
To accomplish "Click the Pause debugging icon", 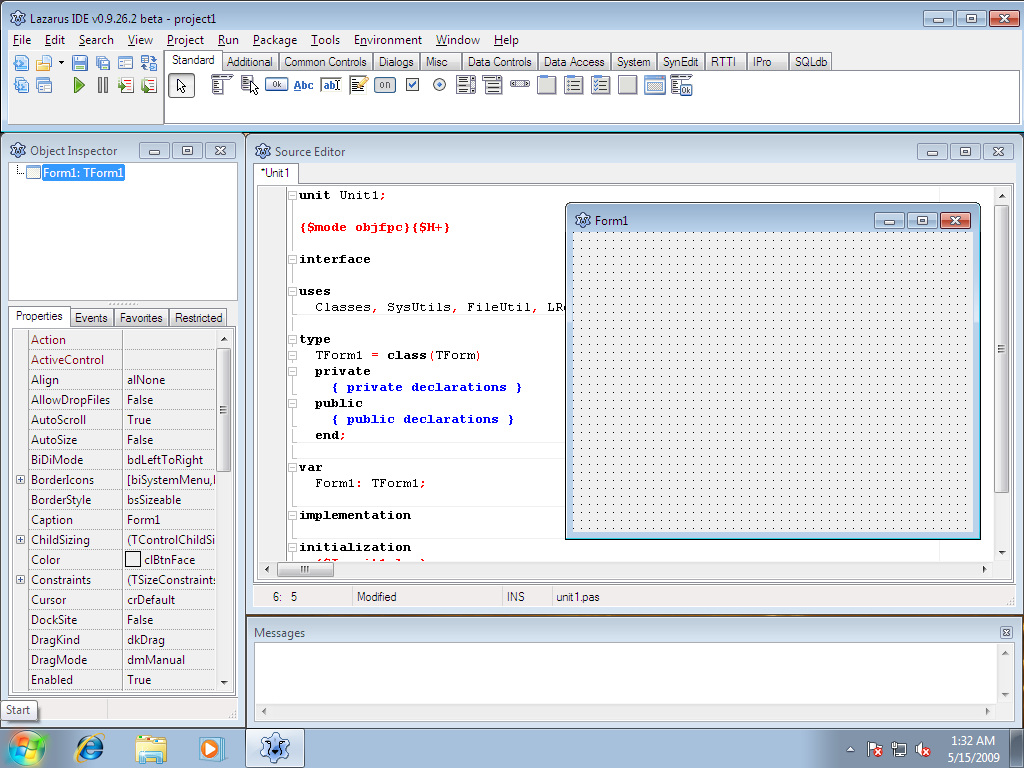I will pos(103,85).
